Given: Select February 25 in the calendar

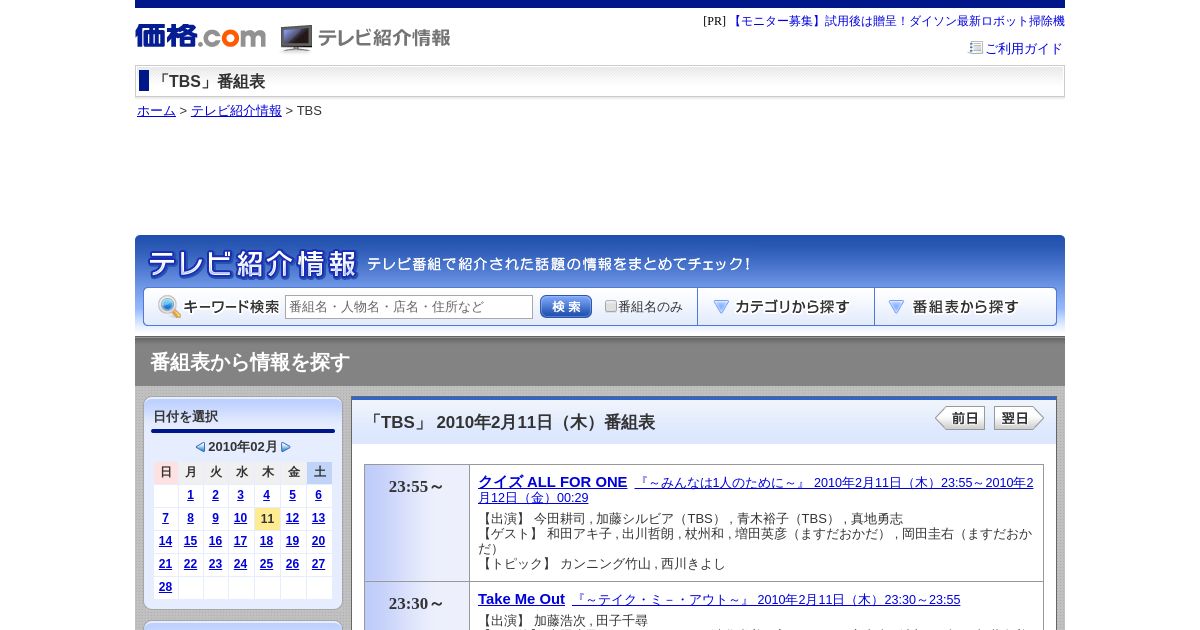Looking at the screenshot, I should pos(266,564).
